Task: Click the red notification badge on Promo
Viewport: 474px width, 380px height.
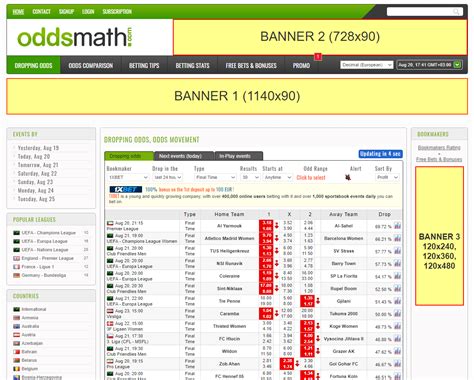Action: point(318,57)
